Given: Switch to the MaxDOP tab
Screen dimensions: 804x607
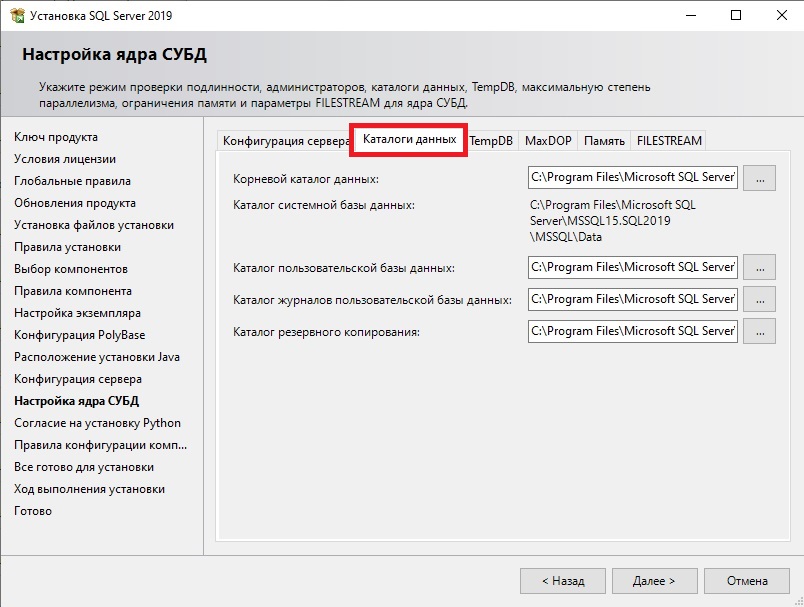Looking at the screenshot, I should tap(548, 140).
